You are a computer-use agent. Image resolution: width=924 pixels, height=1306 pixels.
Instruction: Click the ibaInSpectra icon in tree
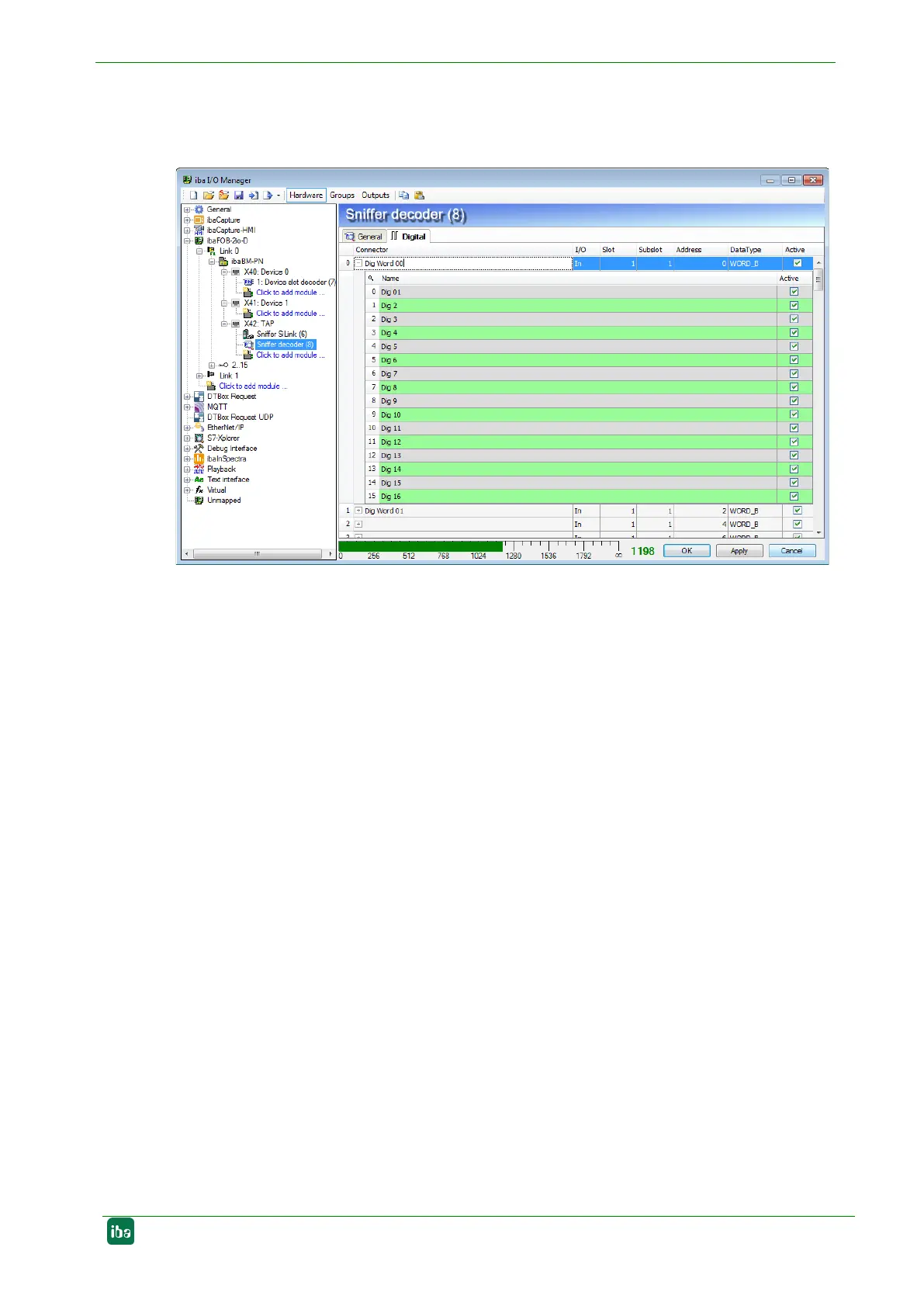199,459
